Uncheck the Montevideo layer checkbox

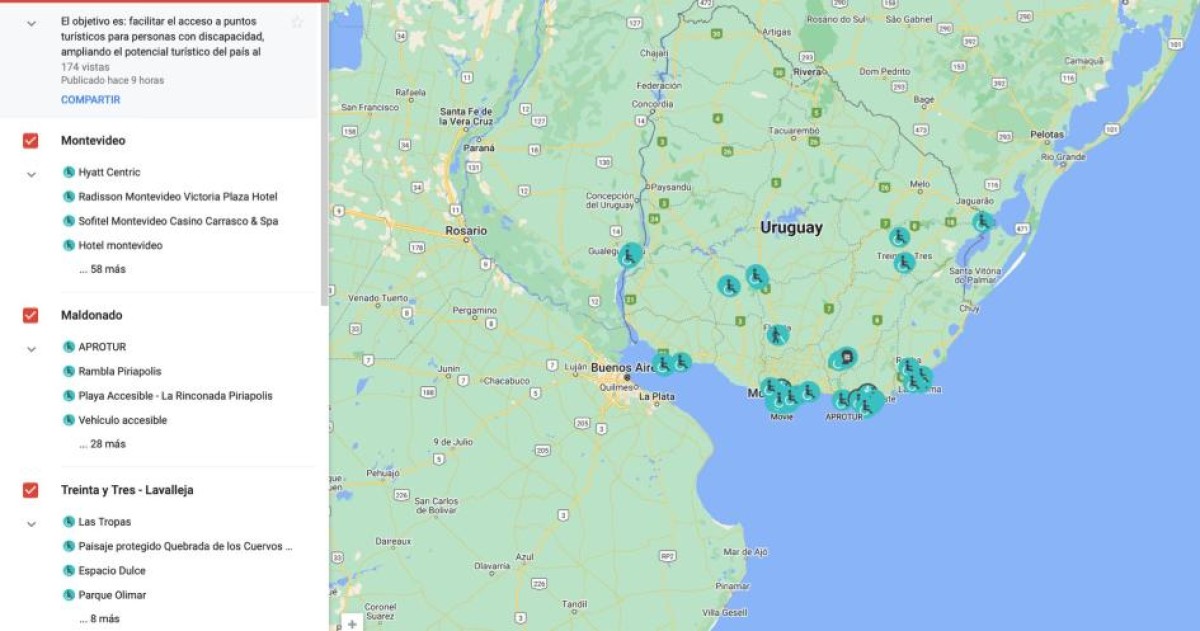31,140
